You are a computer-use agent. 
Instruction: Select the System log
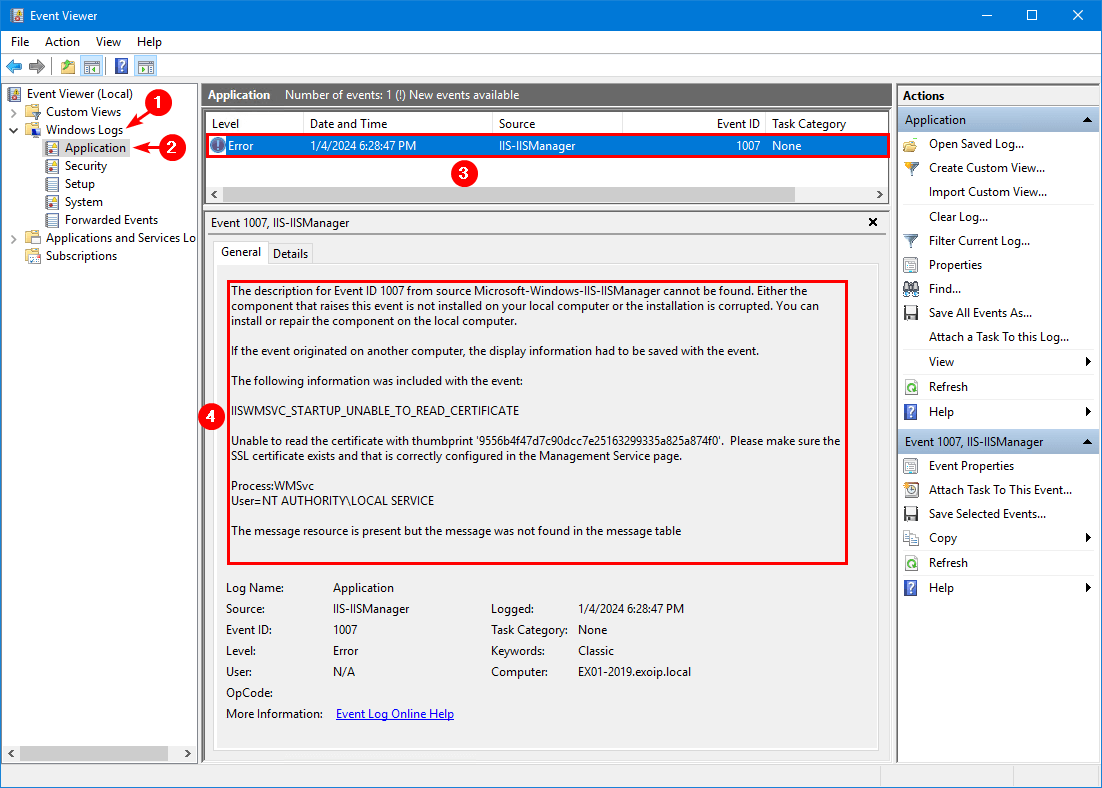click(x=84, y=202)
